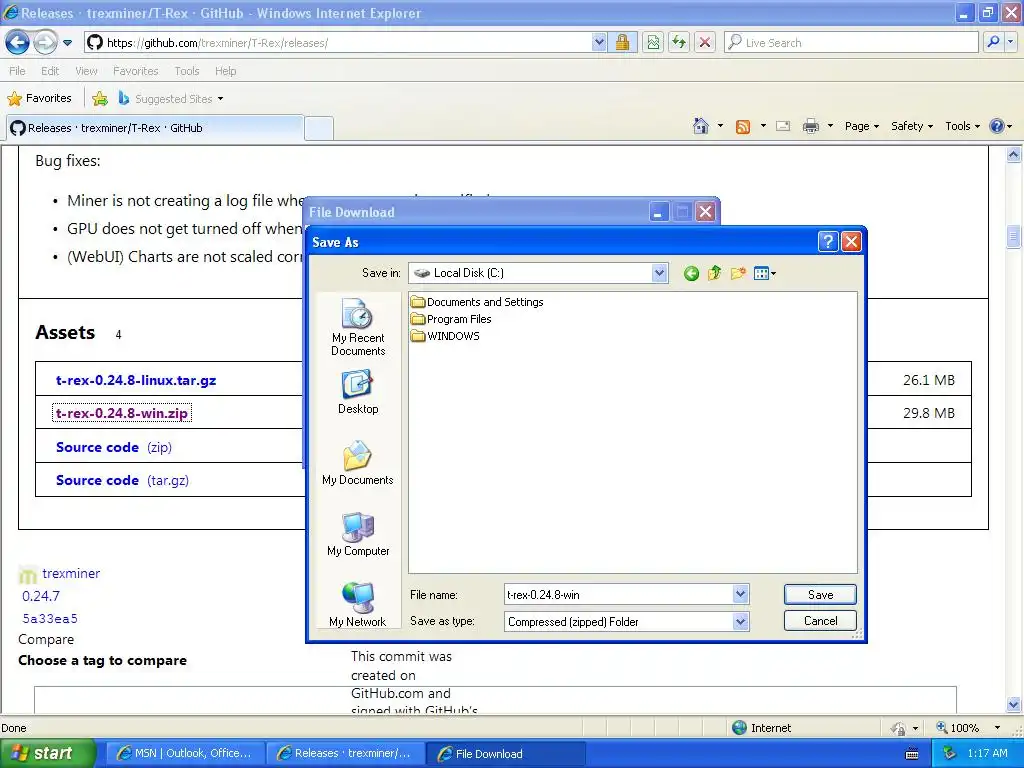Select My Network in places bar
This screenshot has height=768, width=1024.
pos(358,605)
